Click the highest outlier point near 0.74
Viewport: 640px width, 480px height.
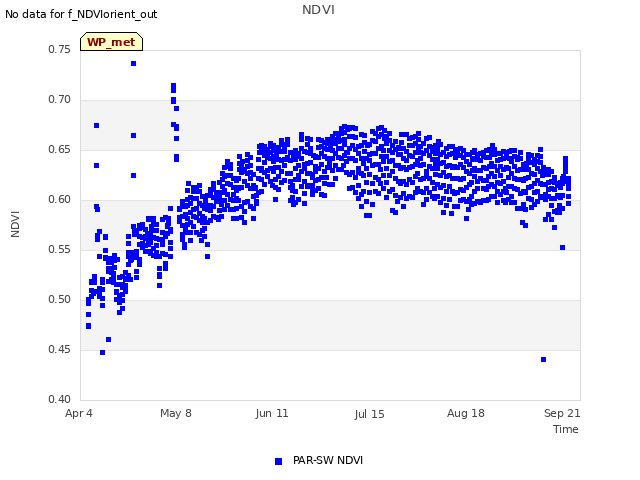click(133, 64)
